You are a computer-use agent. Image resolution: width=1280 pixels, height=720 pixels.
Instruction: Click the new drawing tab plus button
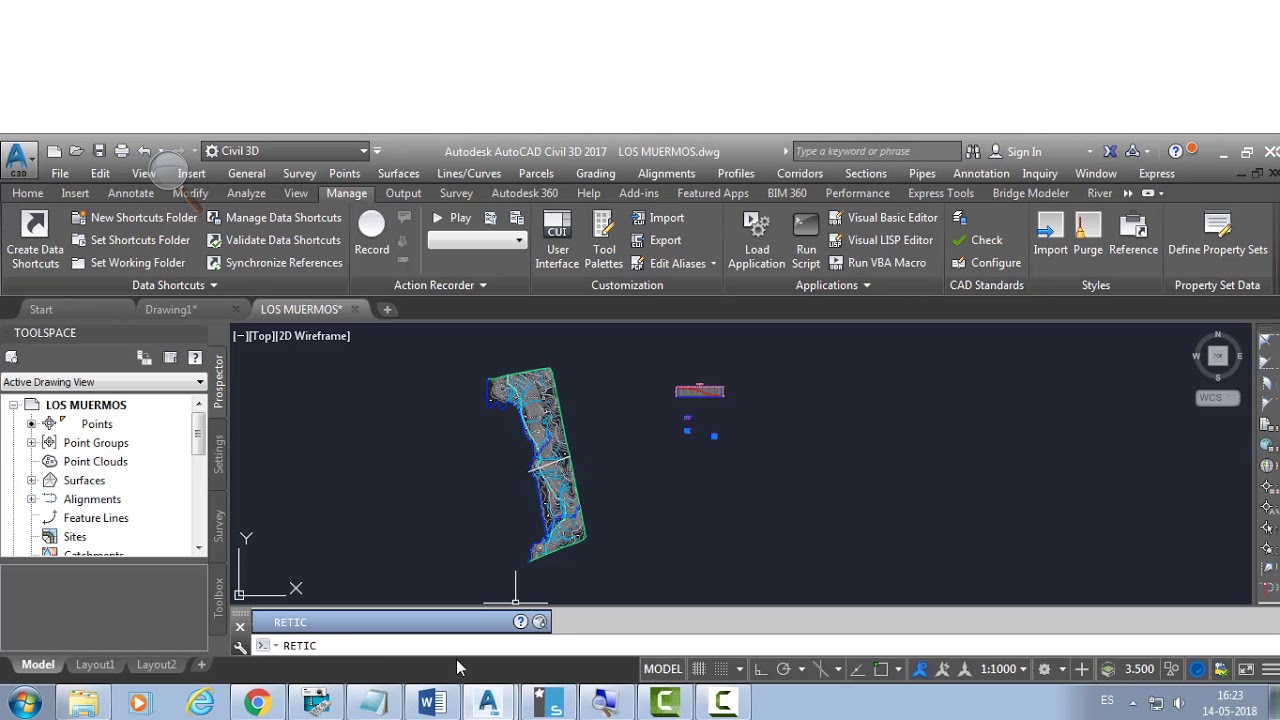(x=387, y=310)
